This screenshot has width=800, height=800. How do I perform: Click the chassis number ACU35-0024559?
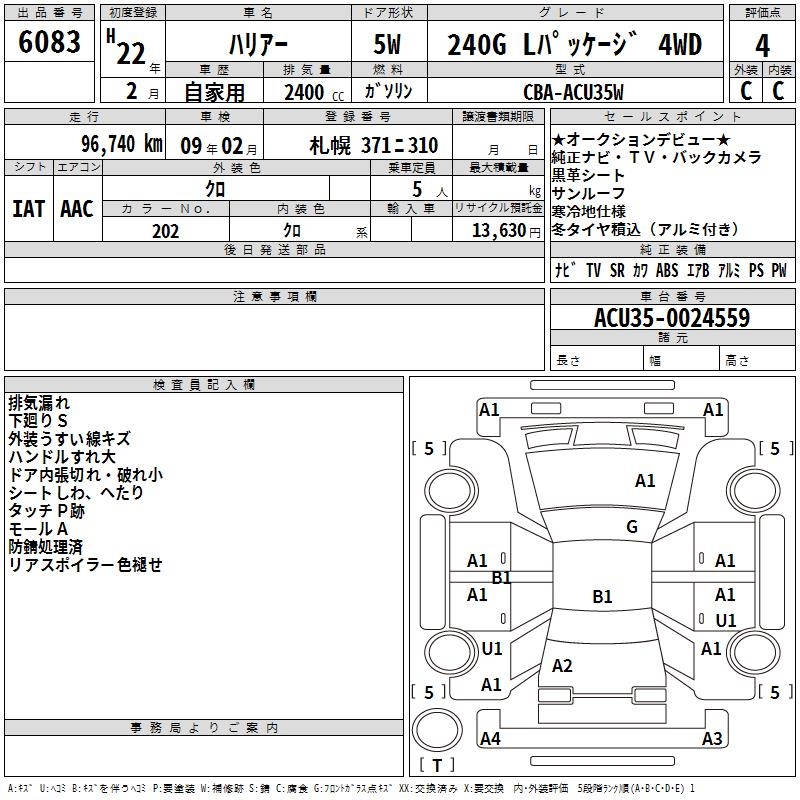click(x=671, y=318)
